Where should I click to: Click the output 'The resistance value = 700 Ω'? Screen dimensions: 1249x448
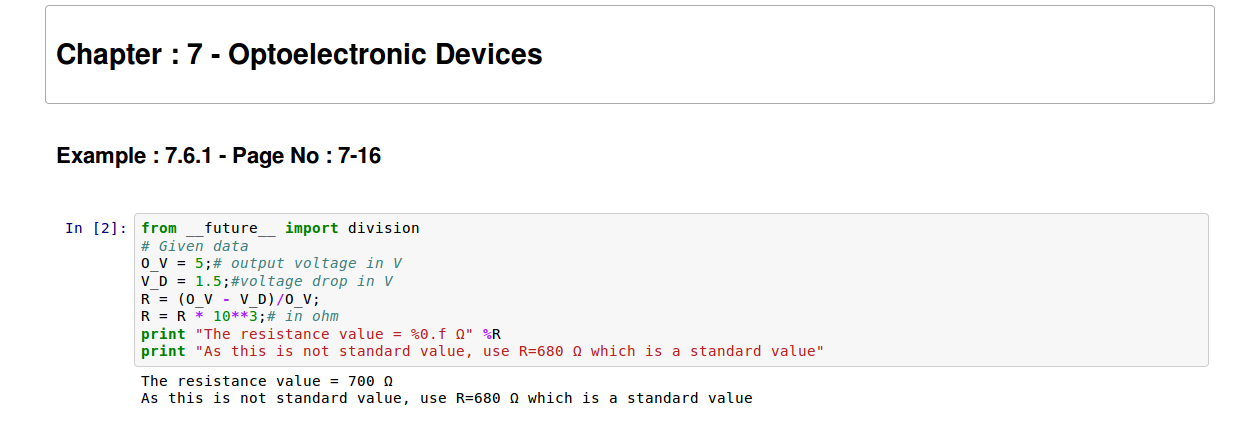[x=266, y=381]
